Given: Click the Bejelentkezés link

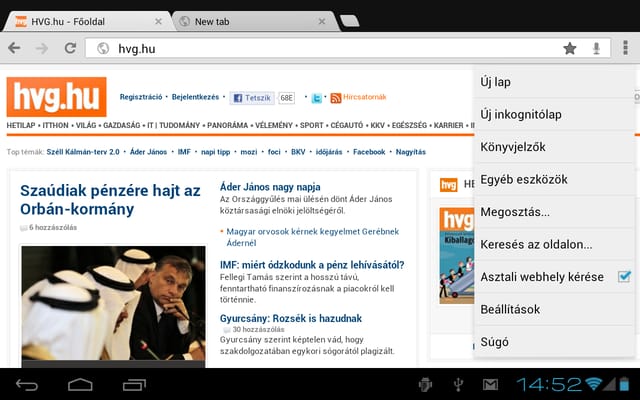Looking at the screenshot, I should click(x=195, y=97).
